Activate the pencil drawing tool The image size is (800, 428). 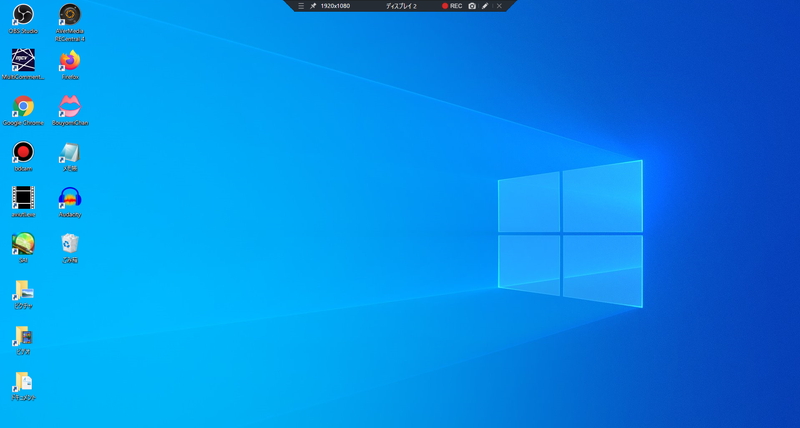point(485,6)
